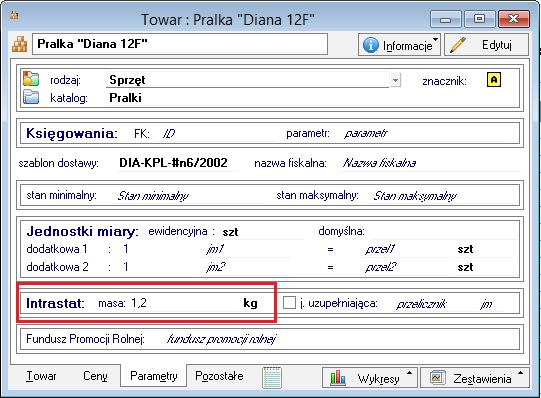541x398 pixels.
Task: Click the Intrastat masa value 1,2
Action: click(139, 303)
